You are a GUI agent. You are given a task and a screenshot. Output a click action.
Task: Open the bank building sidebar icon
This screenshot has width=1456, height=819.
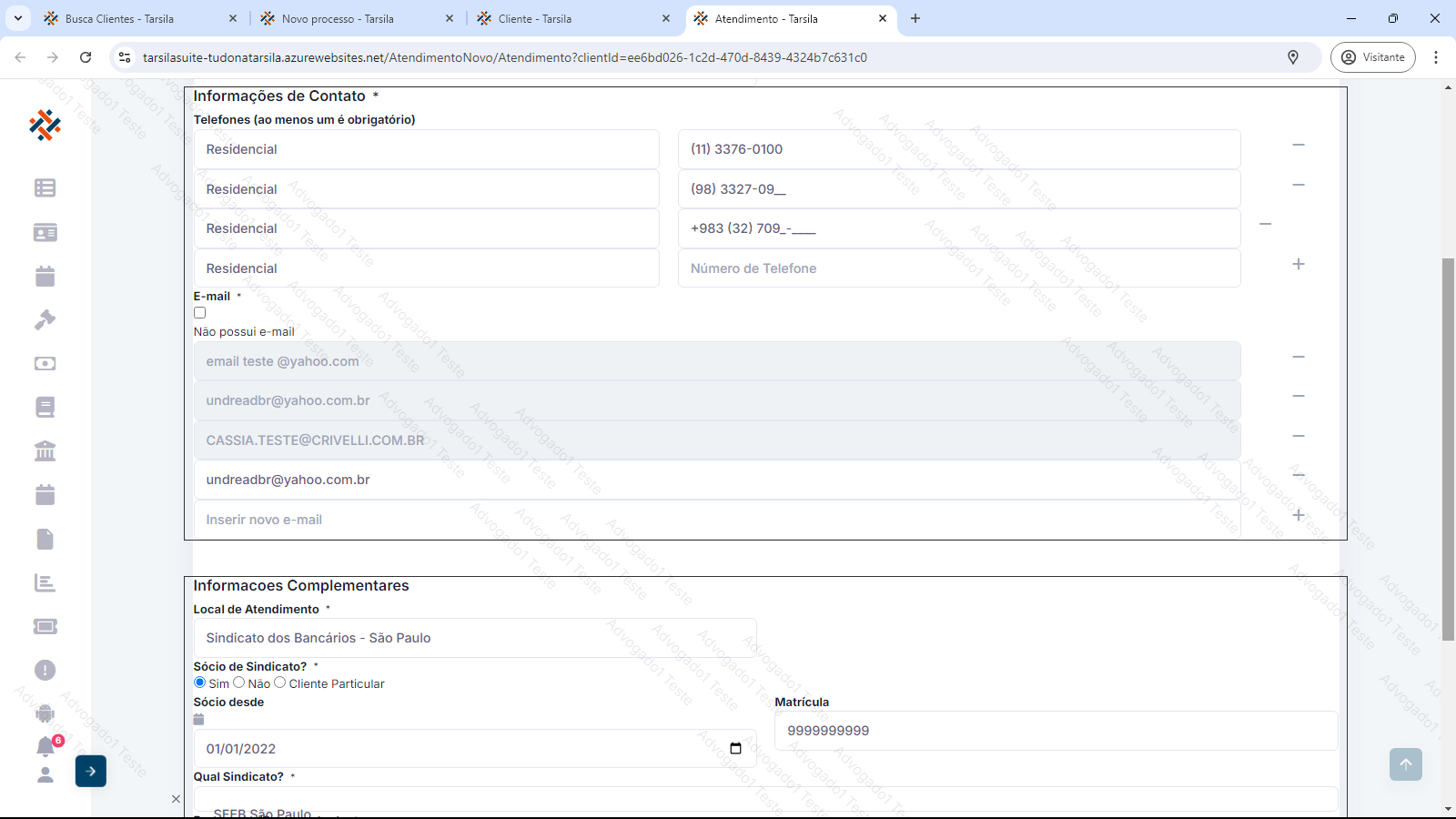tap(45, 450)
